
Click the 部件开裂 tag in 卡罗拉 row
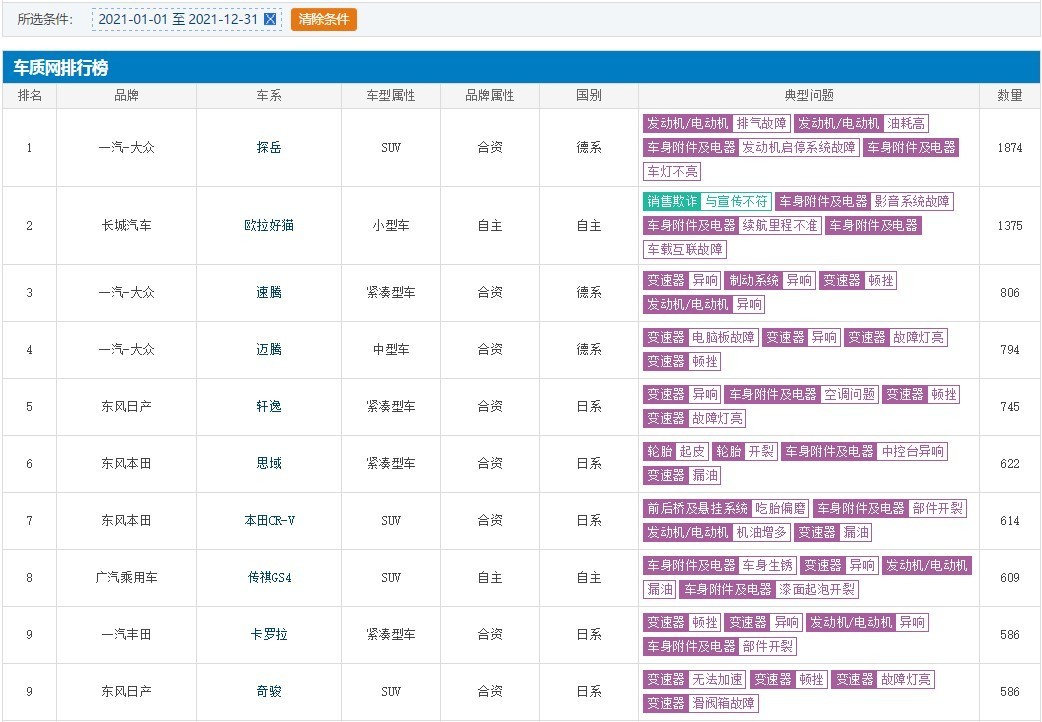[768, 646]
